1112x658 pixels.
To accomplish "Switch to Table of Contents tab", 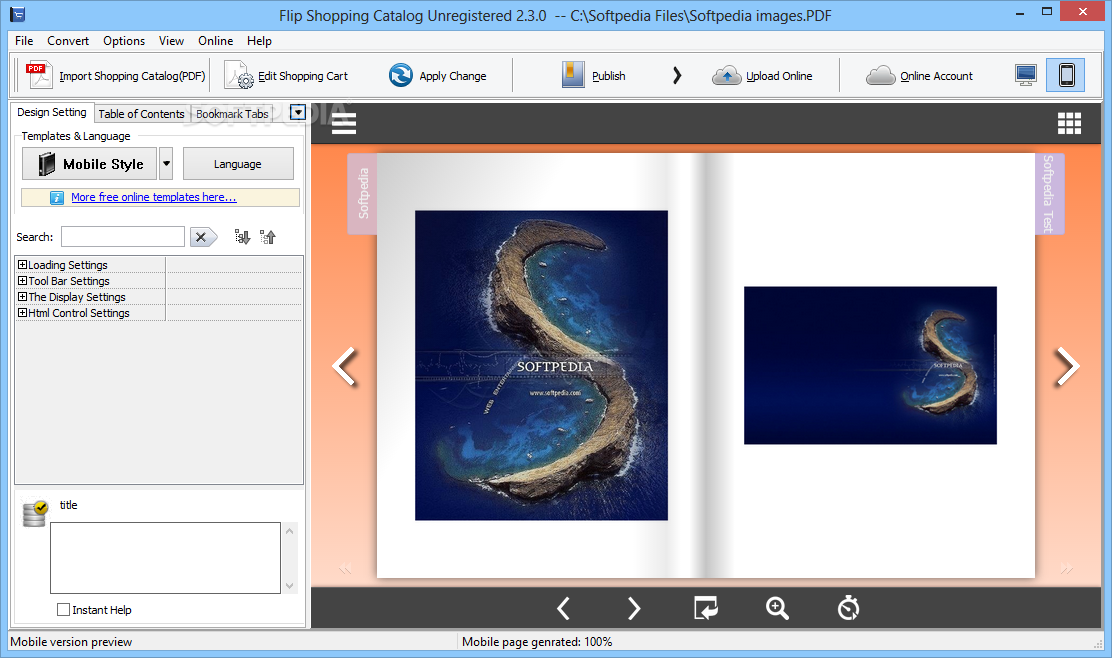I will pos(141,113).
